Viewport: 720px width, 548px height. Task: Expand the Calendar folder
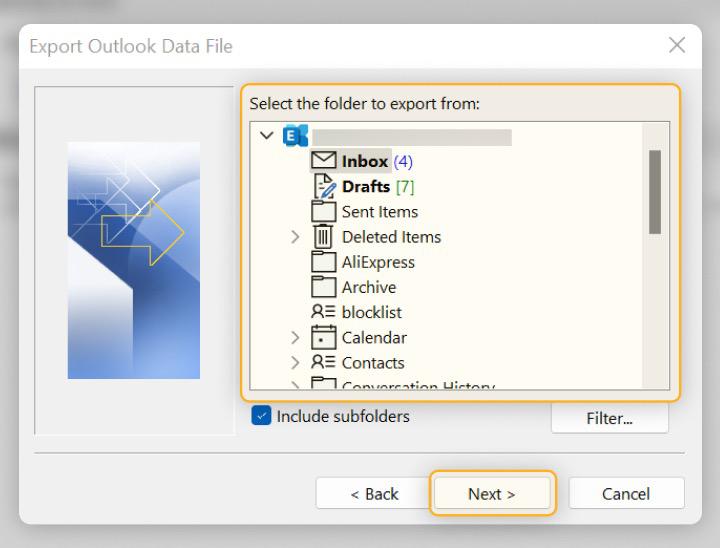(295, 338)
